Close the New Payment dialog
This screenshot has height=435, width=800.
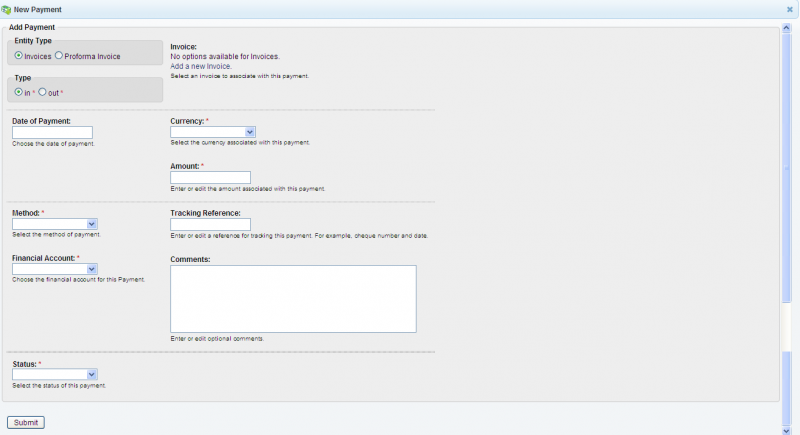(790, 8)
